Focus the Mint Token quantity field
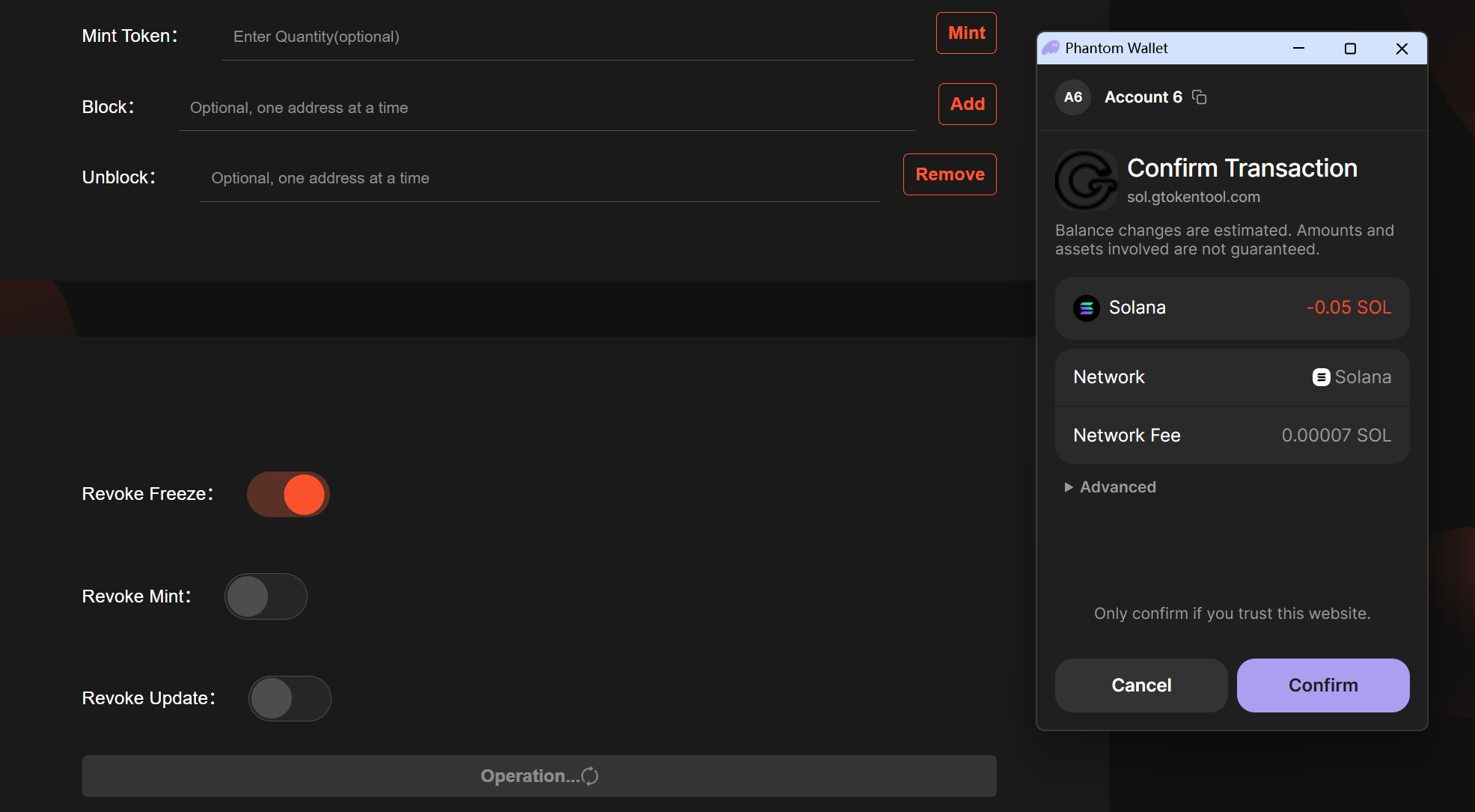1475x812 pixels. pyautogui.click(x=567, y=37)
